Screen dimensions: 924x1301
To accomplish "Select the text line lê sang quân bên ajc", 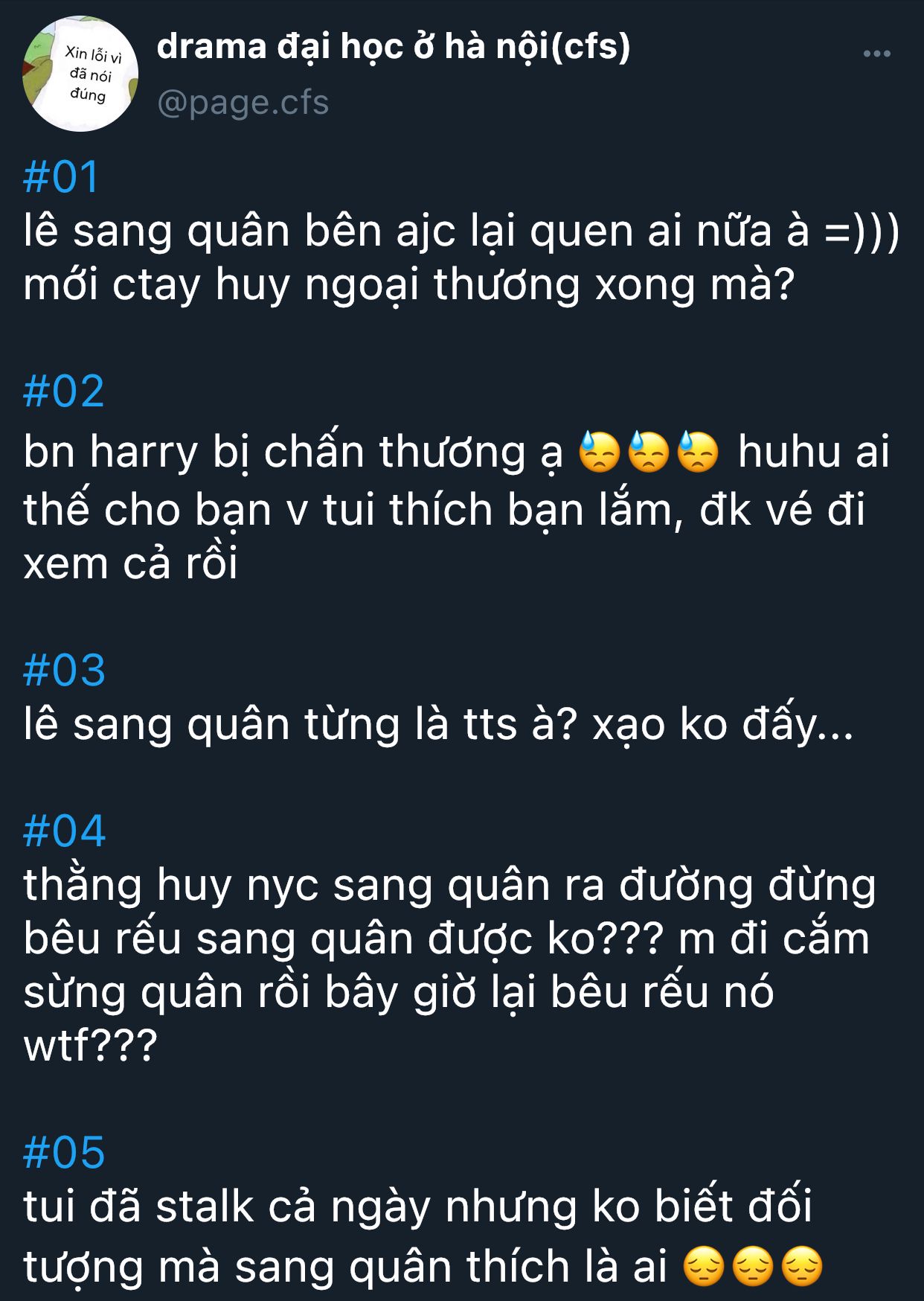I will coord(461,231).
